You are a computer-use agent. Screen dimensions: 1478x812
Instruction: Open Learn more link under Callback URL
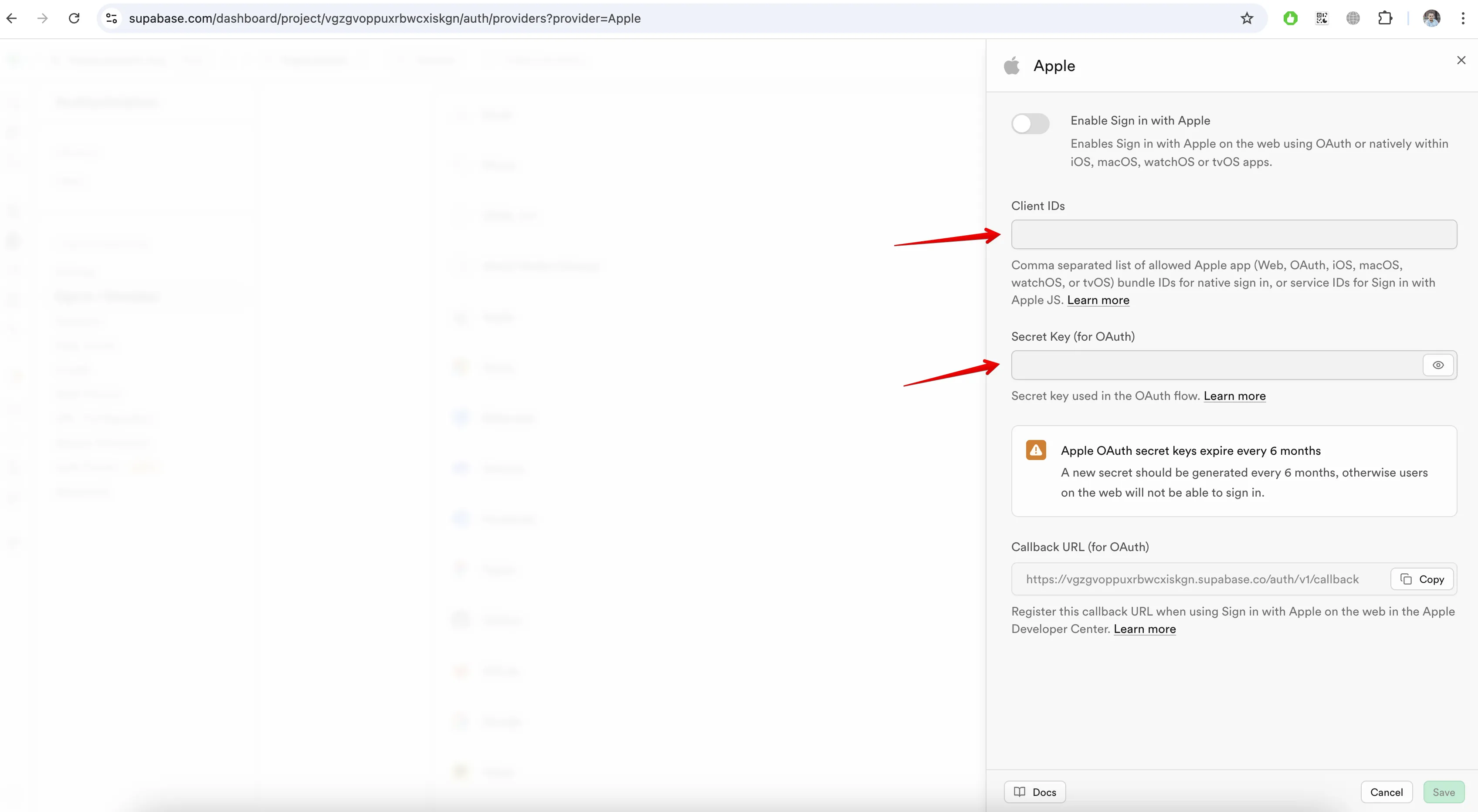[1145, 629]
